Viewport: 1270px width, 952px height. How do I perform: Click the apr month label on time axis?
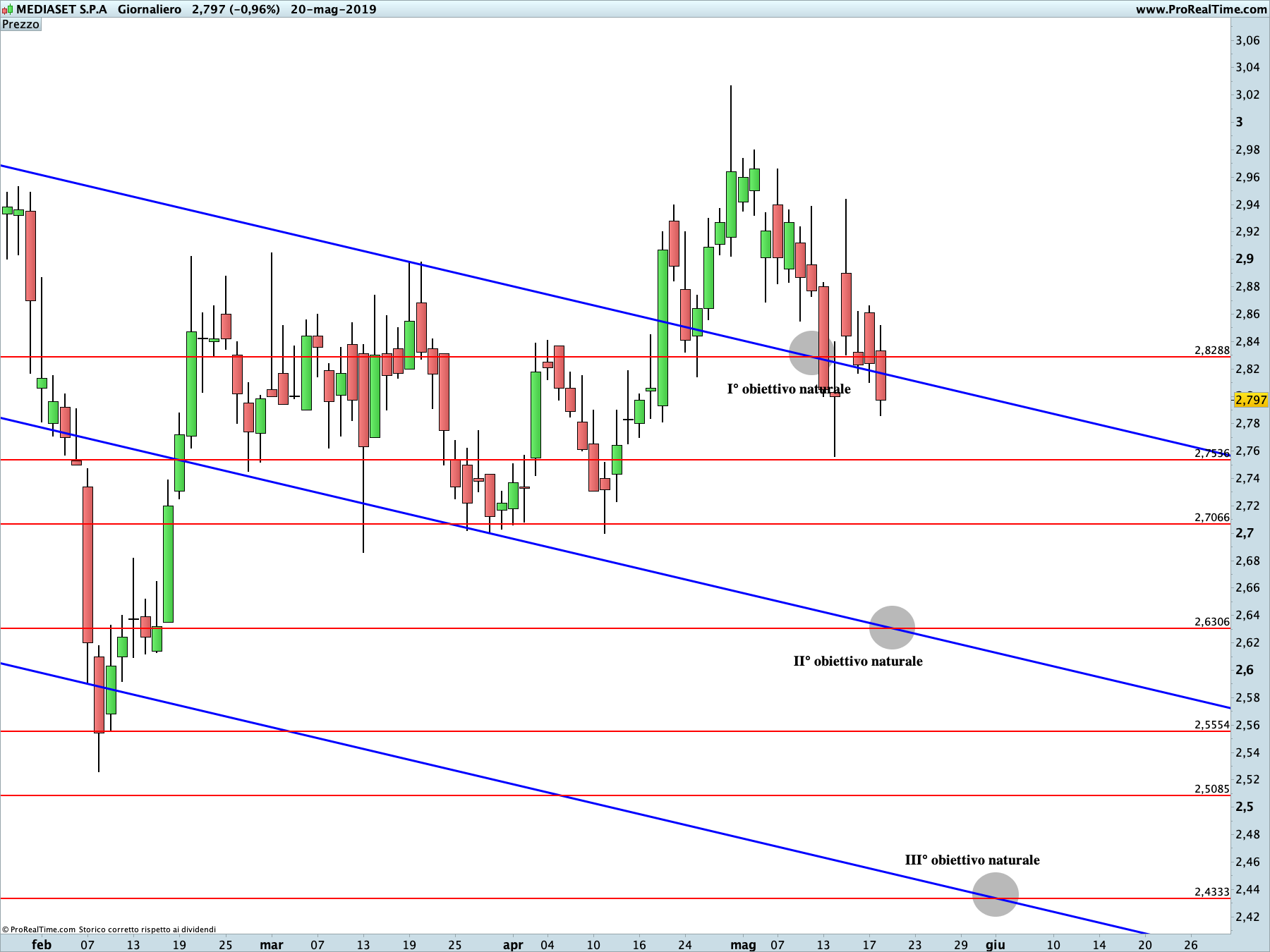click(x=513, y=944)
